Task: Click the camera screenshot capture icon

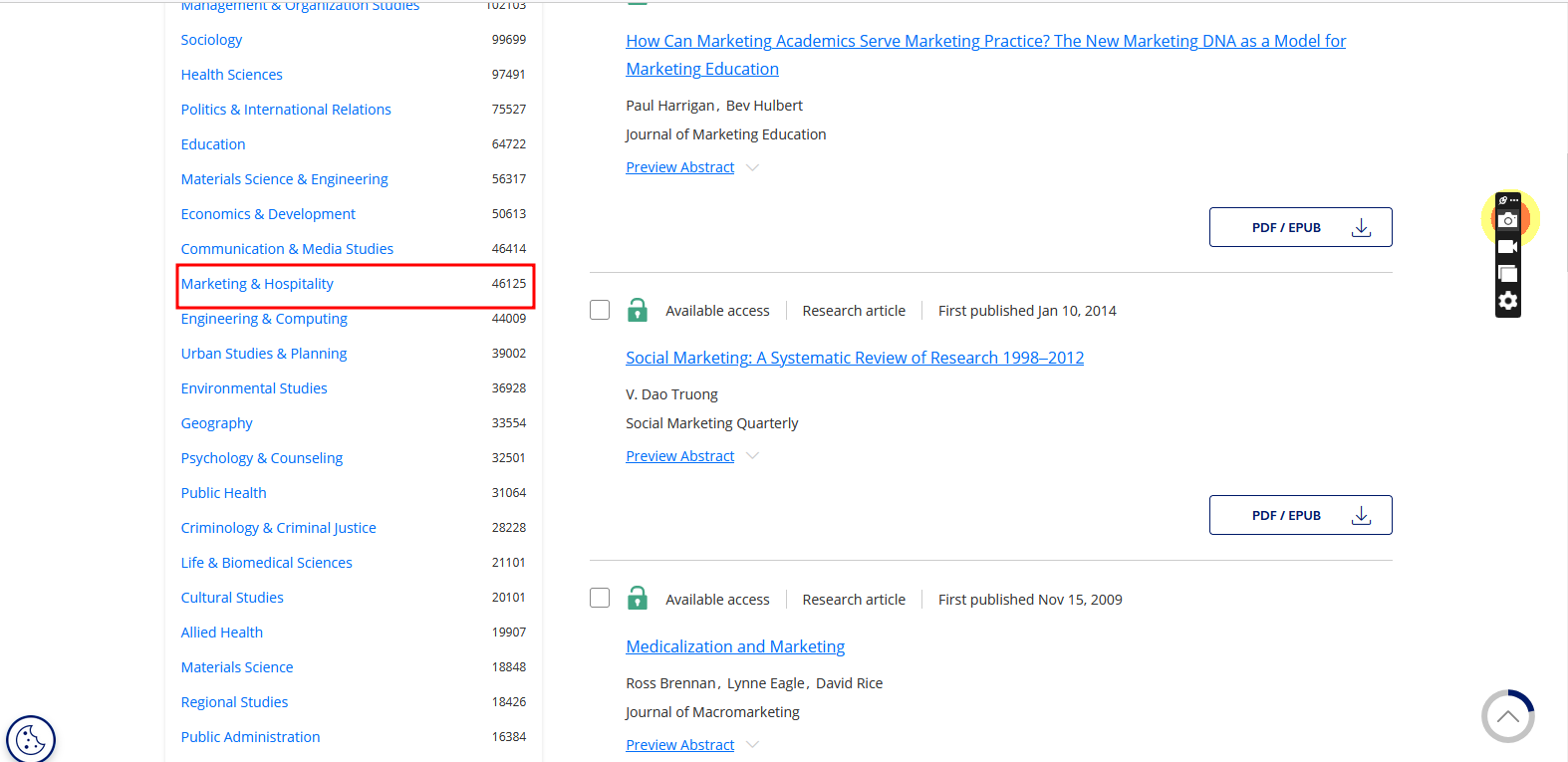Action: coord(1508,220)
